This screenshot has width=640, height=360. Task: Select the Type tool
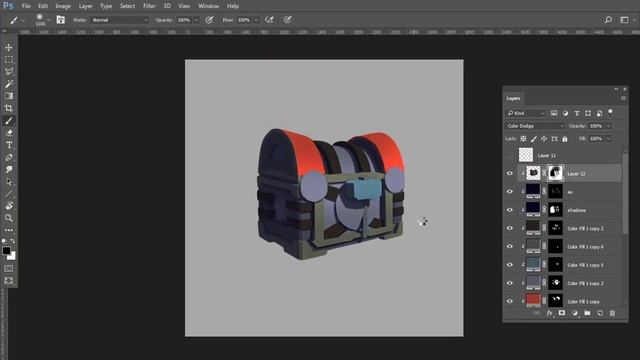[x=9, y=145]
